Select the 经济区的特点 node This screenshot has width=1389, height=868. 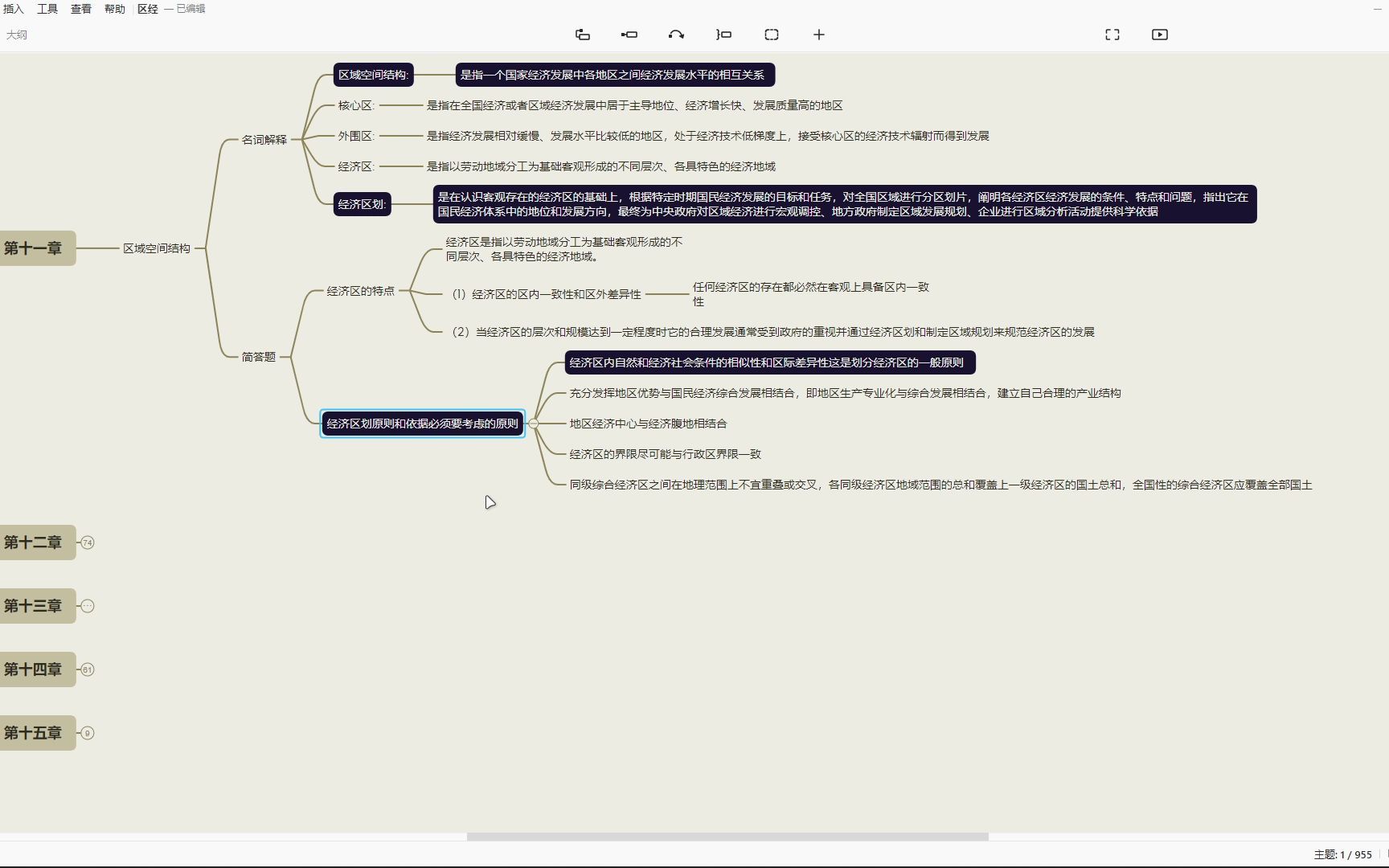(x=361, y=291)
